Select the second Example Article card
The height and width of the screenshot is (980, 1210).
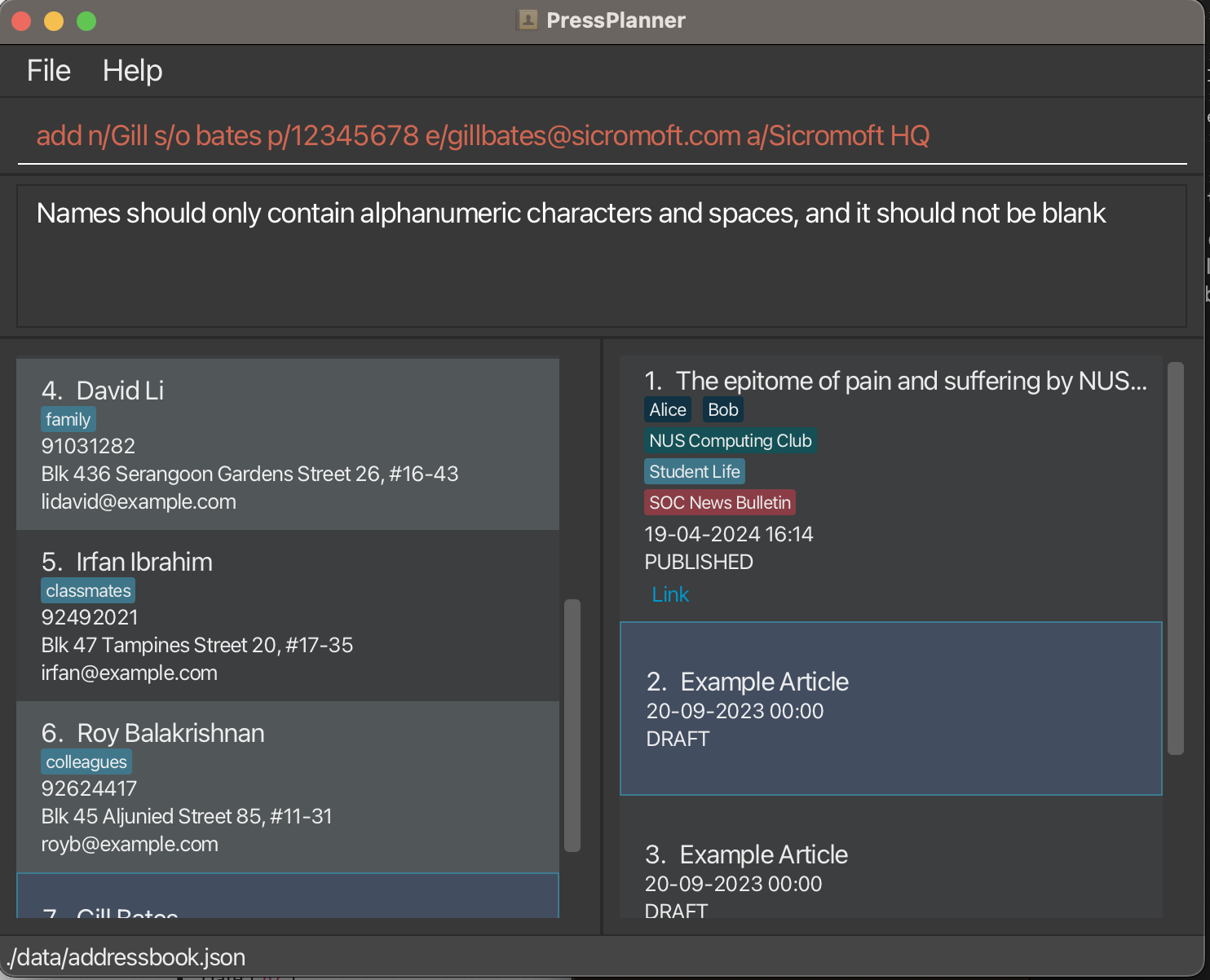pyautogui.click(x=890, y=709)
